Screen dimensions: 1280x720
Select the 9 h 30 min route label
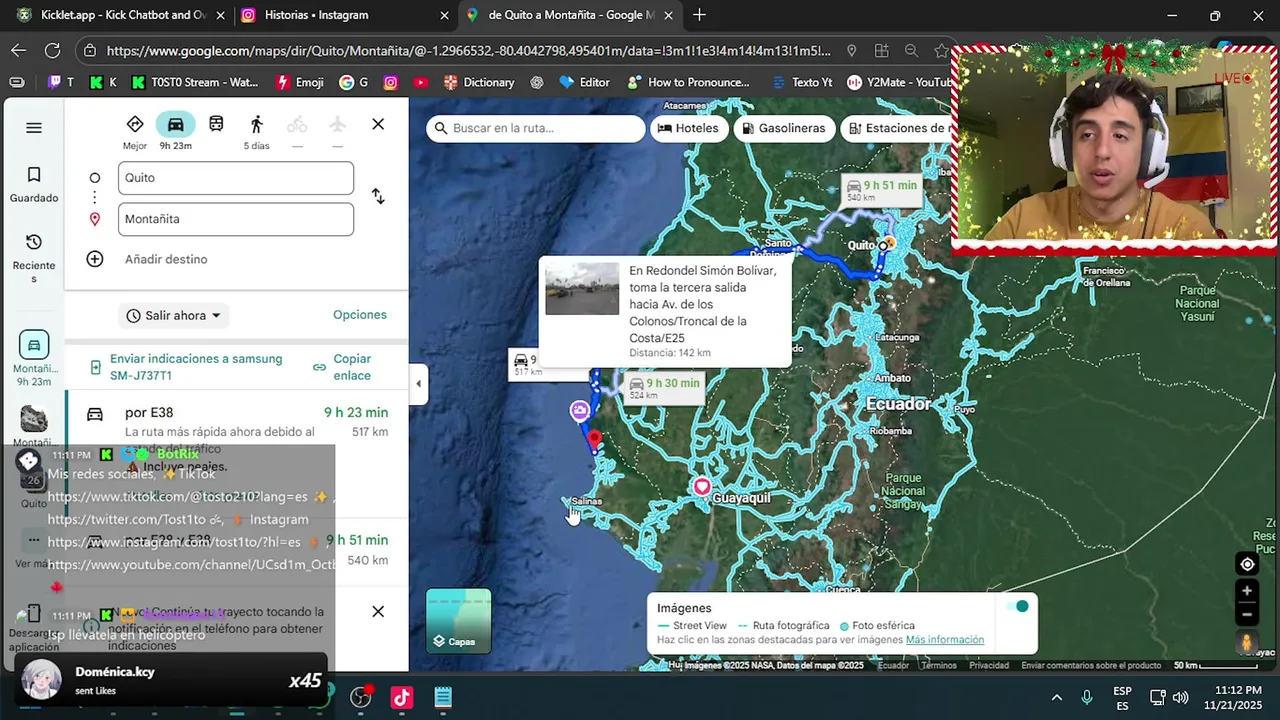(664, 388)
